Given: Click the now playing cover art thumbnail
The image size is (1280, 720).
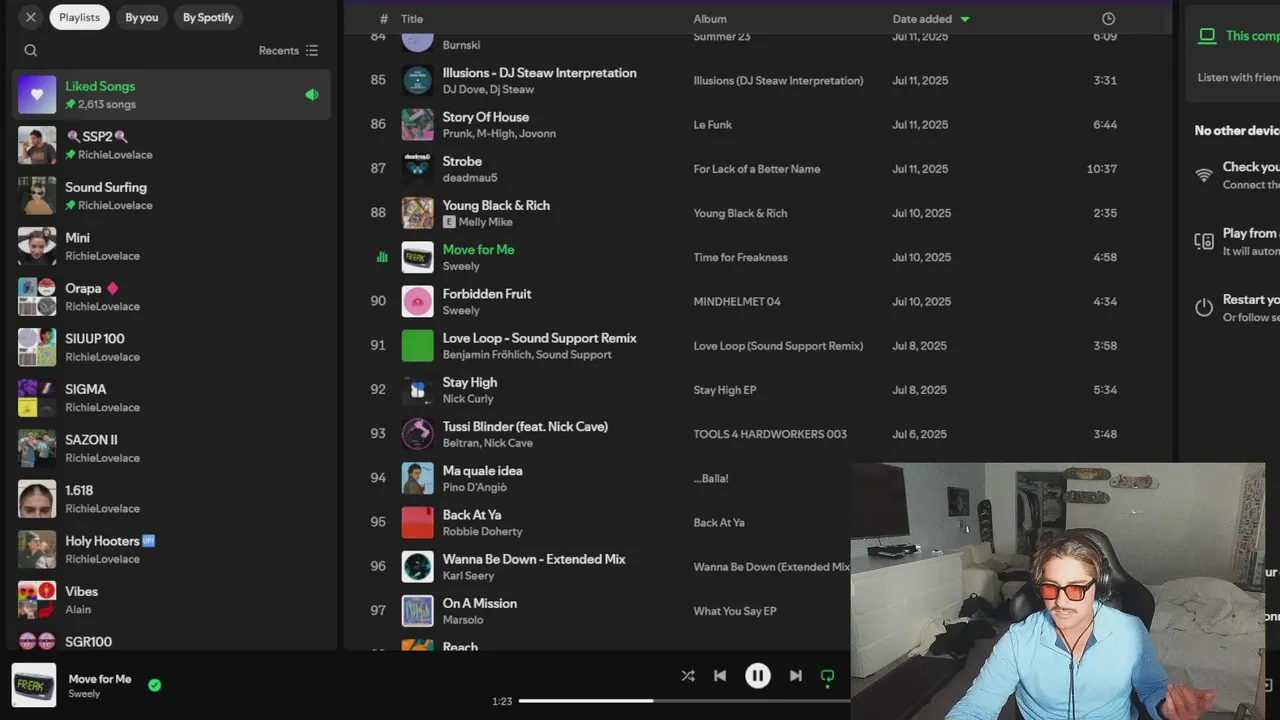Looking at the screenshot, I should point(34,685).
